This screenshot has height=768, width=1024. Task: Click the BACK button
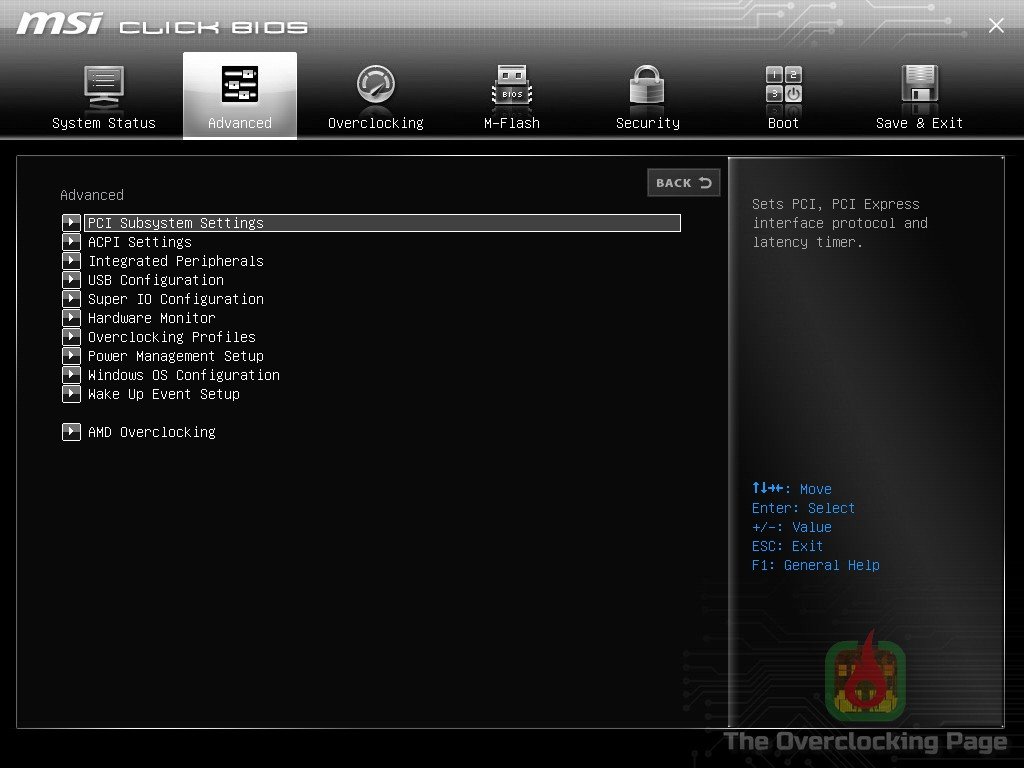683,183
